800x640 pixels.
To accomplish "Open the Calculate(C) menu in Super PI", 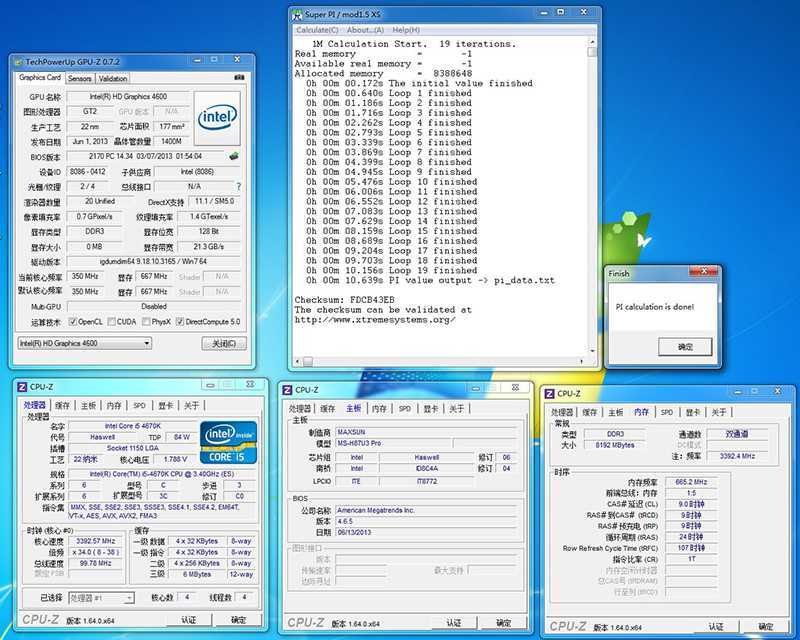I will pos(317,30).
